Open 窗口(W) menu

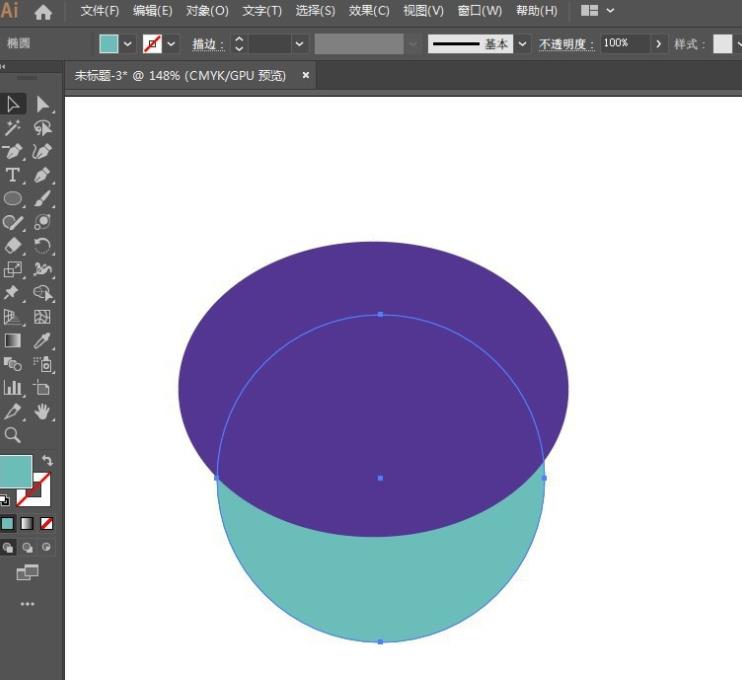[479, 10]
